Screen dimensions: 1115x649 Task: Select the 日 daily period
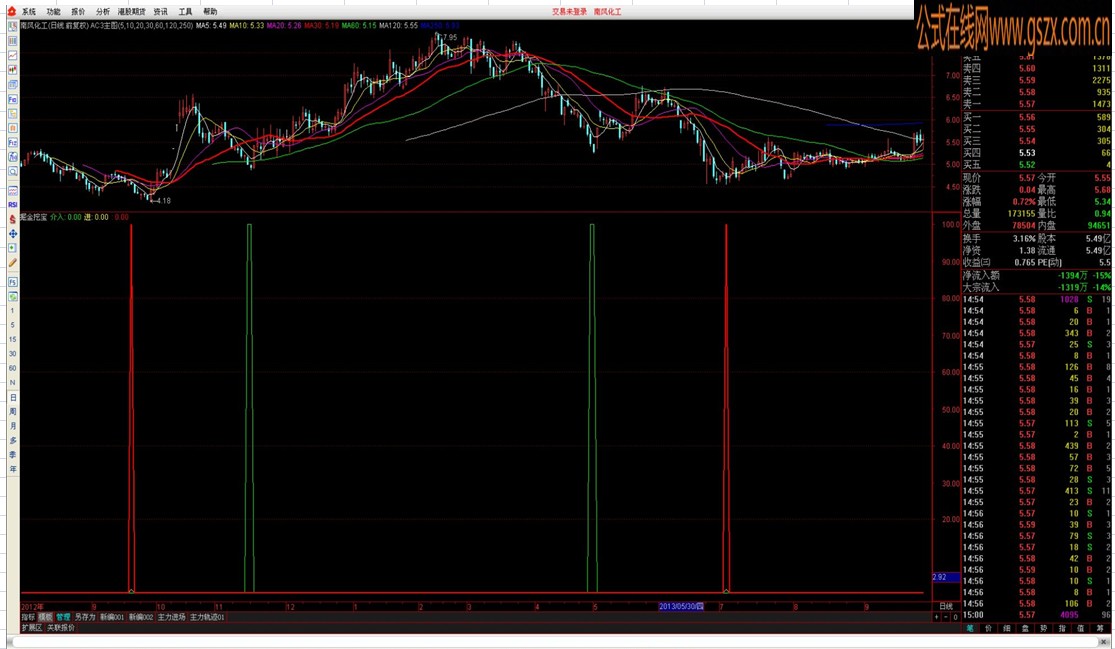pyautogui.click(x=13, y=397)
